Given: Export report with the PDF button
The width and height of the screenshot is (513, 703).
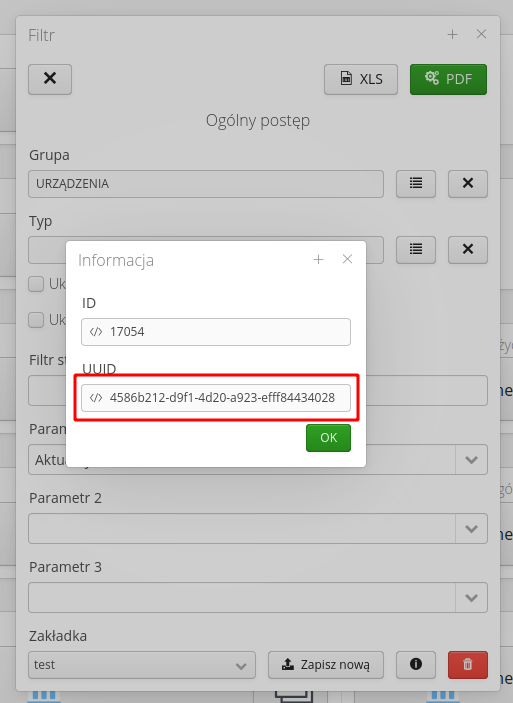Looking at the screenshot, I should click(448, 79).
